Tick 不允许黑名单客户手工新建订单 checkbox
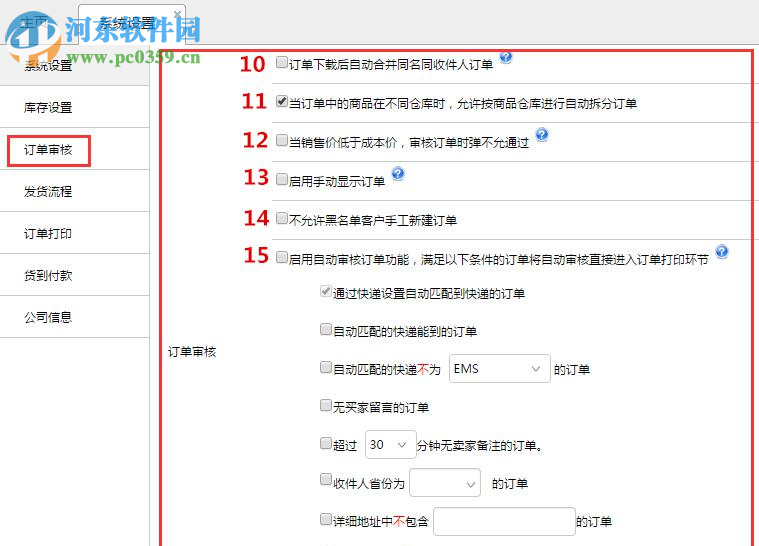 [282, 218]
